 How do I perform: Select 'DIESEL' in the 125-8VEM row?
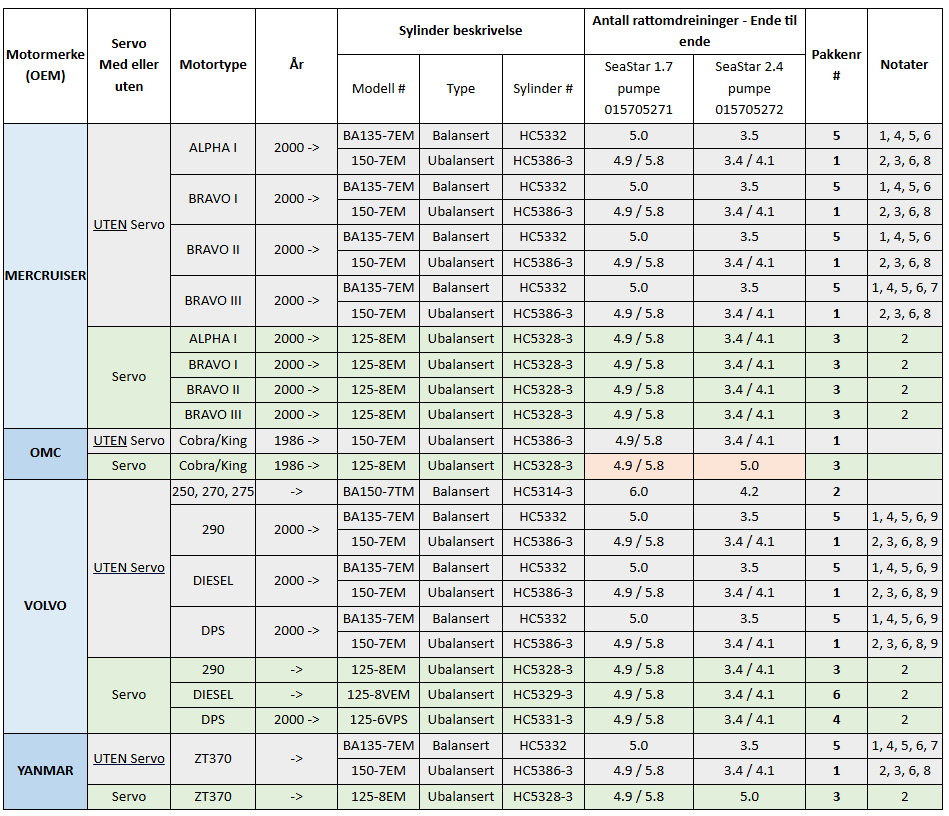coord(213,695)
